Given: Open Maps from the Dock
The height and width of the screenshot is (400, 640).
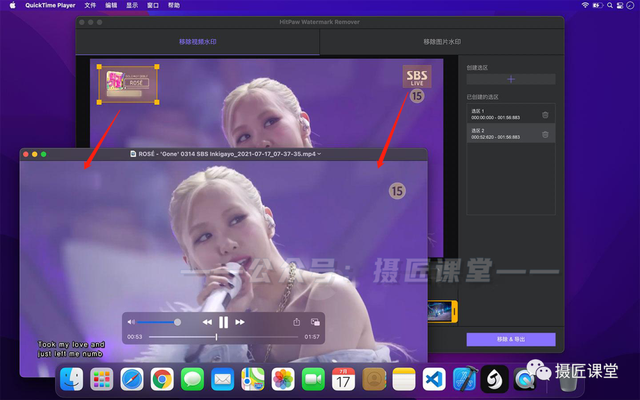Looking at the screenshot, I should [253, 379].
